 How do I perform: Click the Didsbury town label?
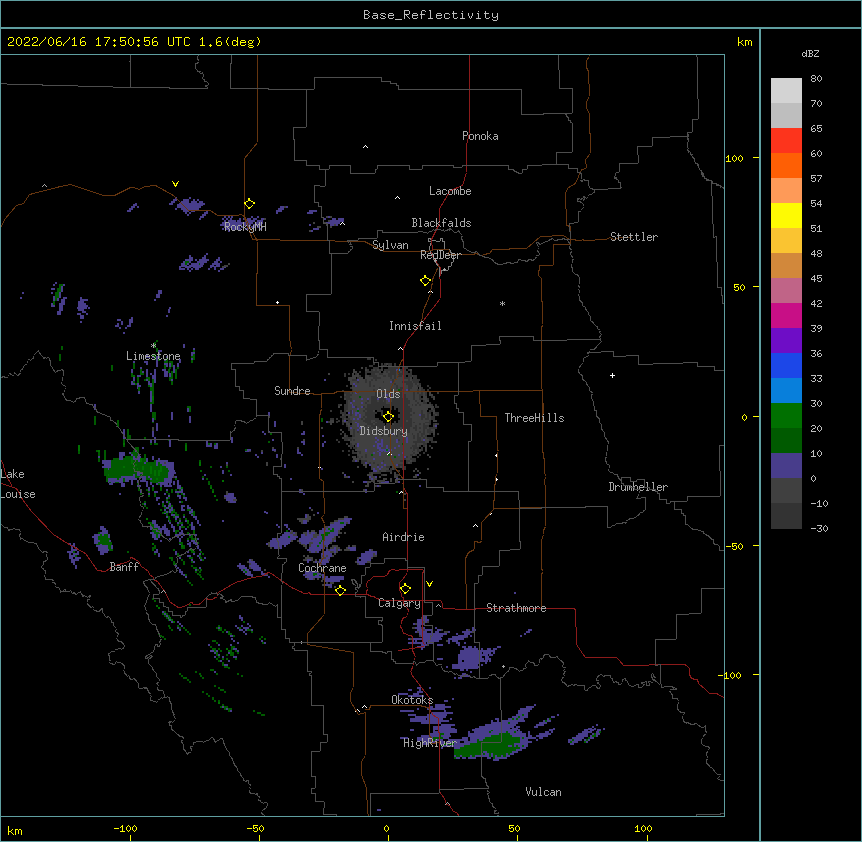tap(384, 431)
